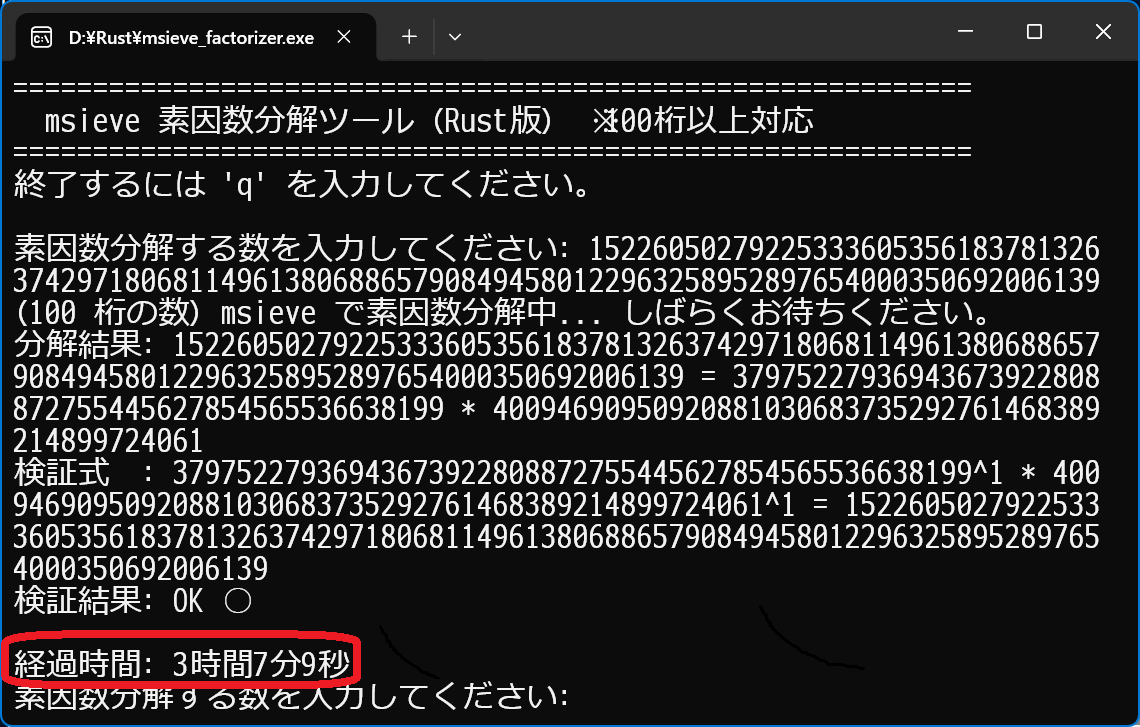Viewport: 1140px width, 727px height.
Task: Click the top row of equals-sign separator
Action: 492,87
